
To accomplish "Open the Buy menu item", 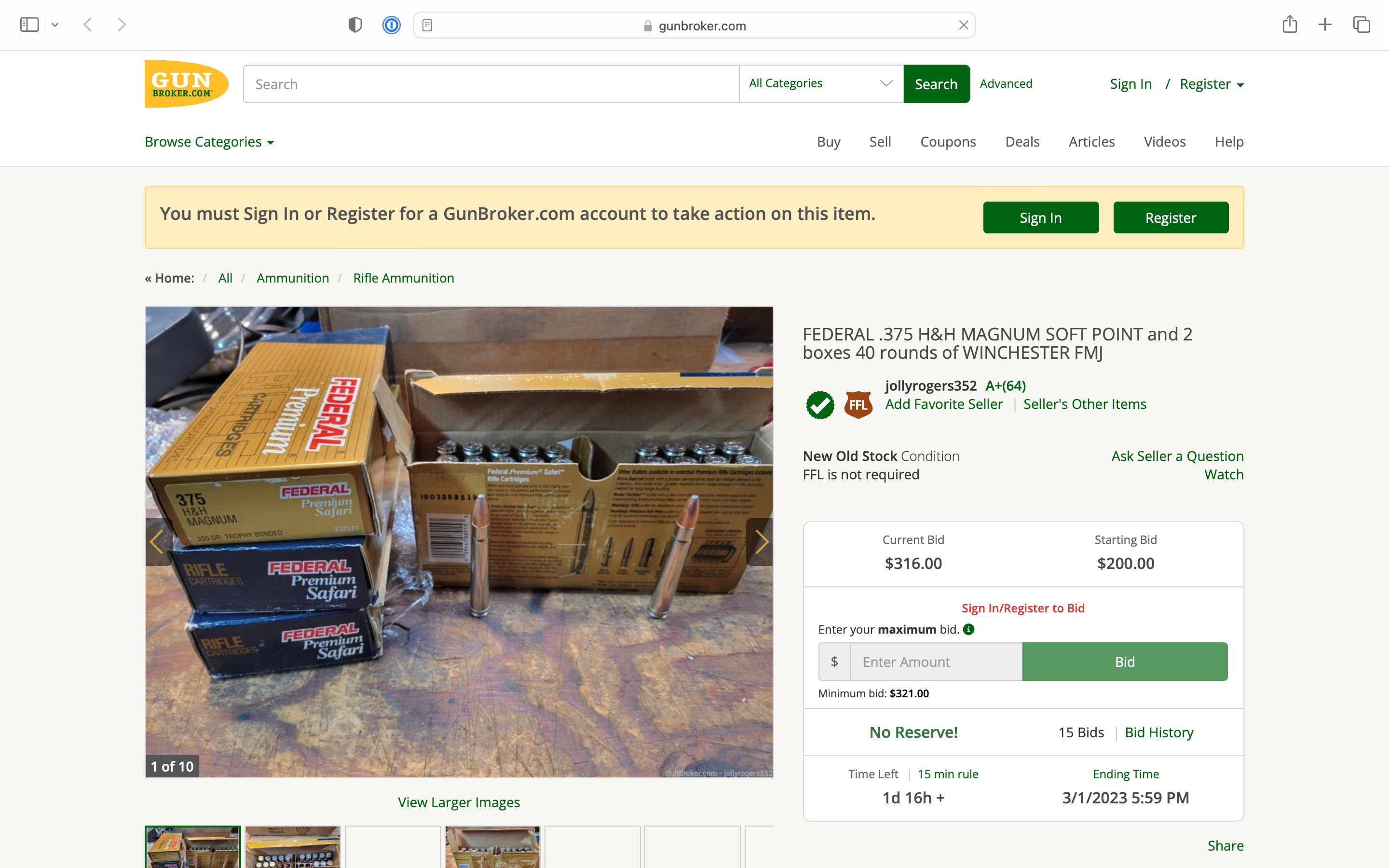I will 828,142.
